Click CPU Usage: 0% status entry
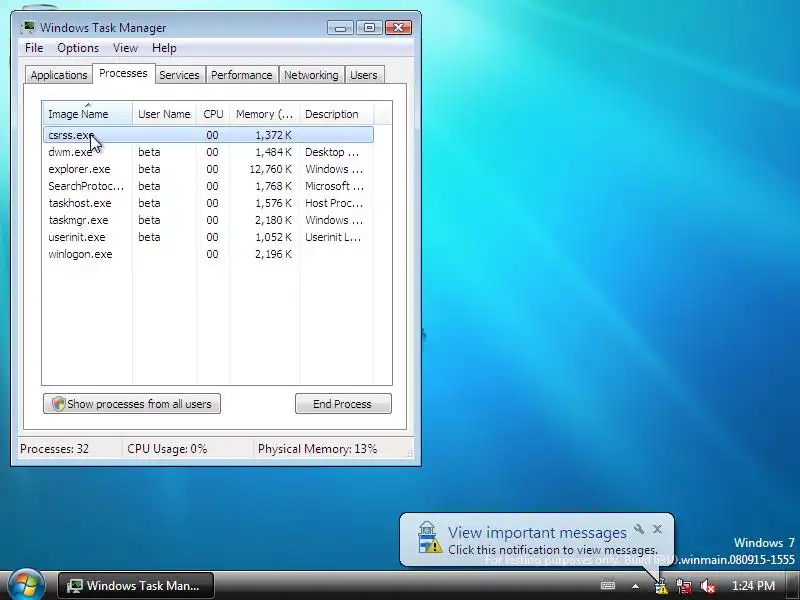Viewport: 800px width, 600px height. [x=167, y=449]
